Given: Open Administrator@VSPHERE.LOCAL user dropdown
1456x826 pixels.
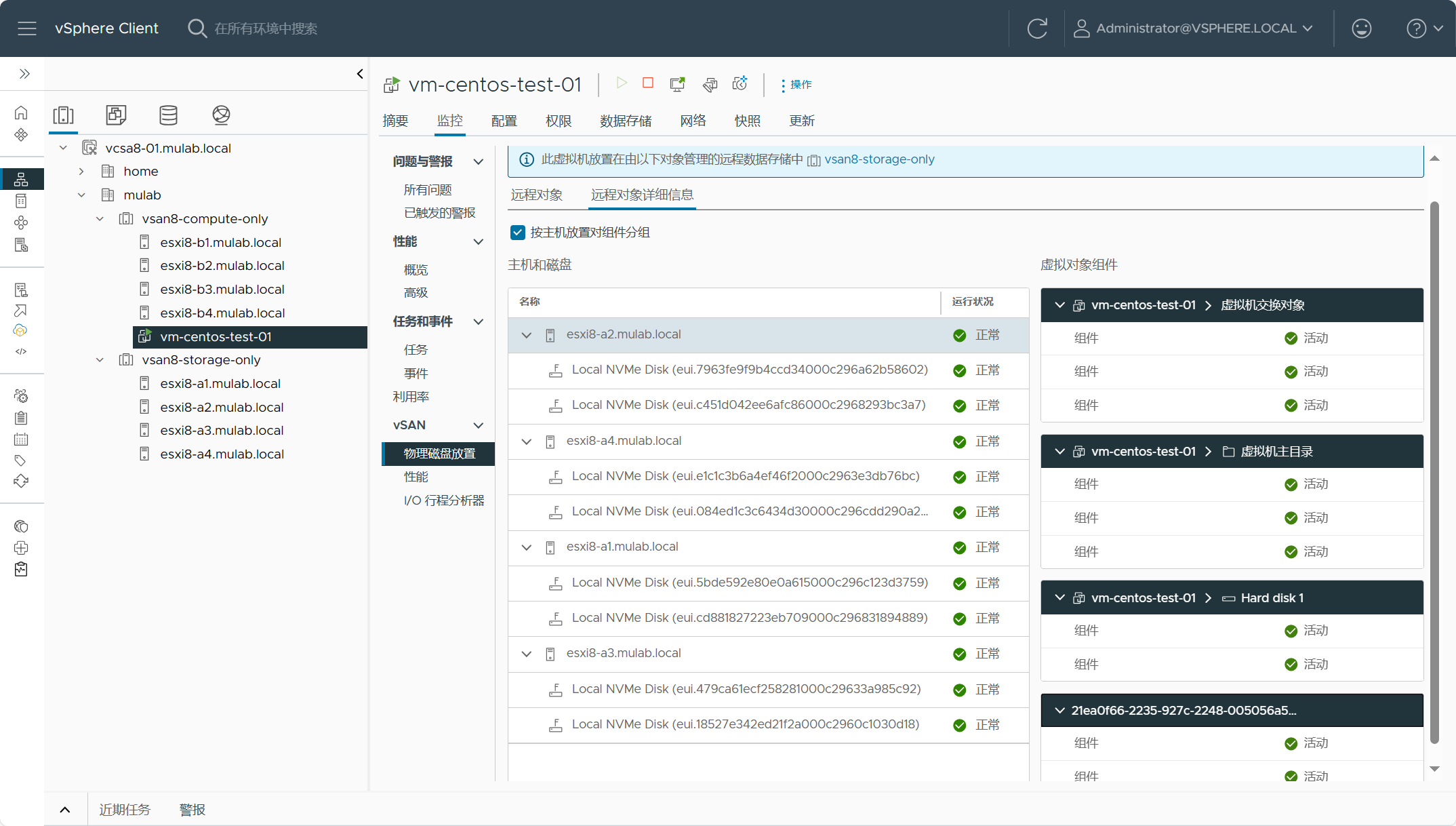Looking at the screenshot, I should (1194, 28).
